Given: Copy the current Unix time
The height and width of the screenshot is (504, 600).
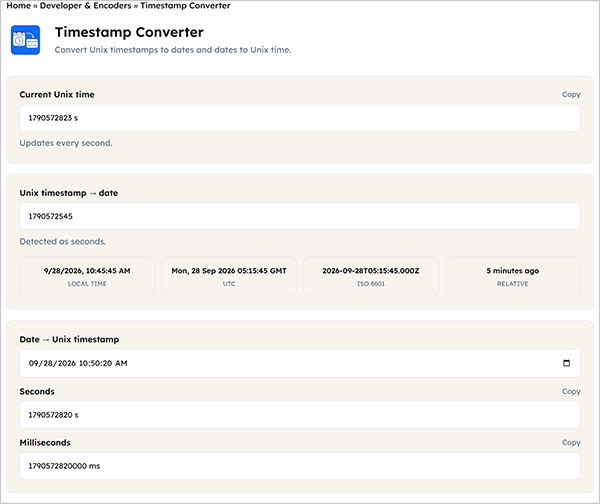Looking at the screenshot, I should pyautogui.click(x=571, y=95).
